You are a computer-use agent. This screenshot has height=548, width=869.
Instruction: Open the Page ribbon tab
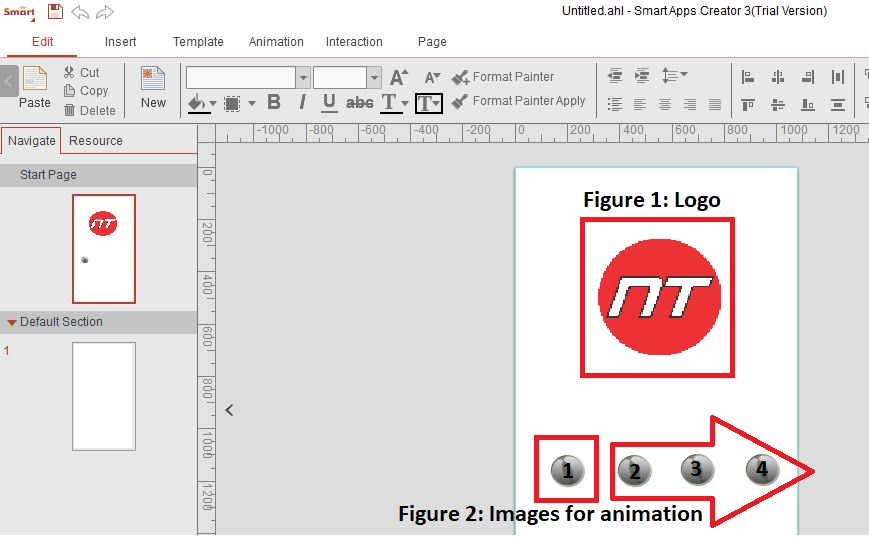pos(432,42)
